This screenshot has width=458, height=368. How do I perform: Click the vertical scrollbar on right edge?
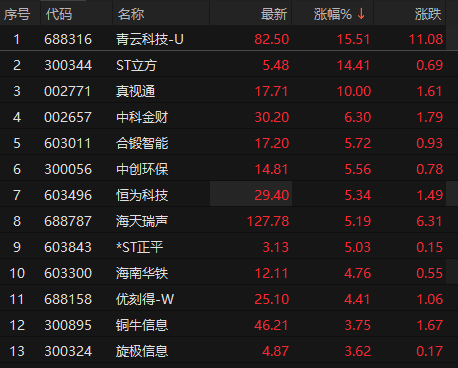452,193
